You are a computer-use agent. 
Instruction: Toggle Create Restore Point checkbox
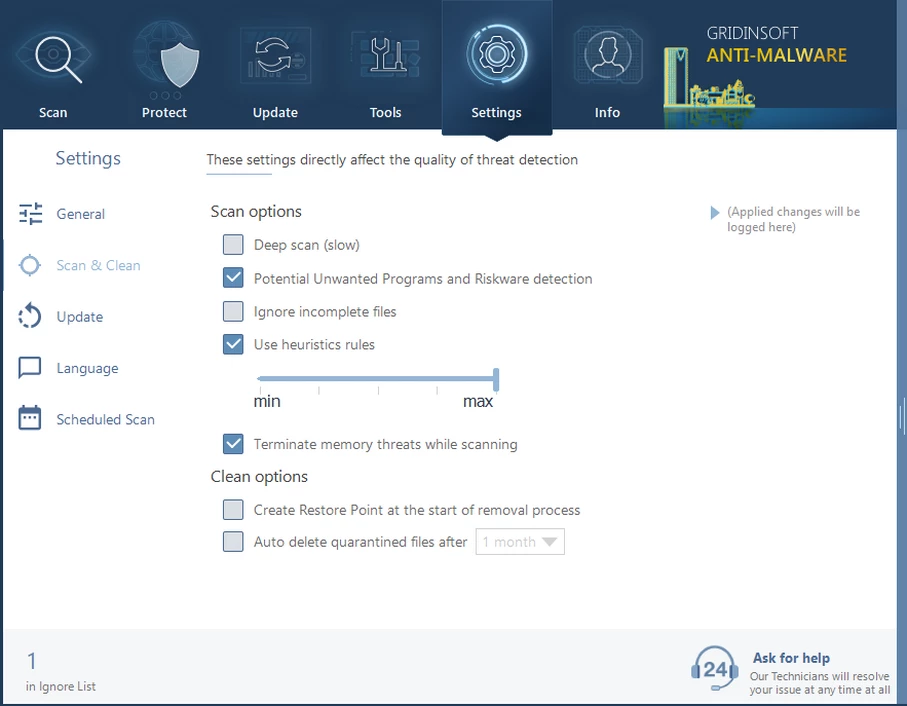(x=233, y=510)
